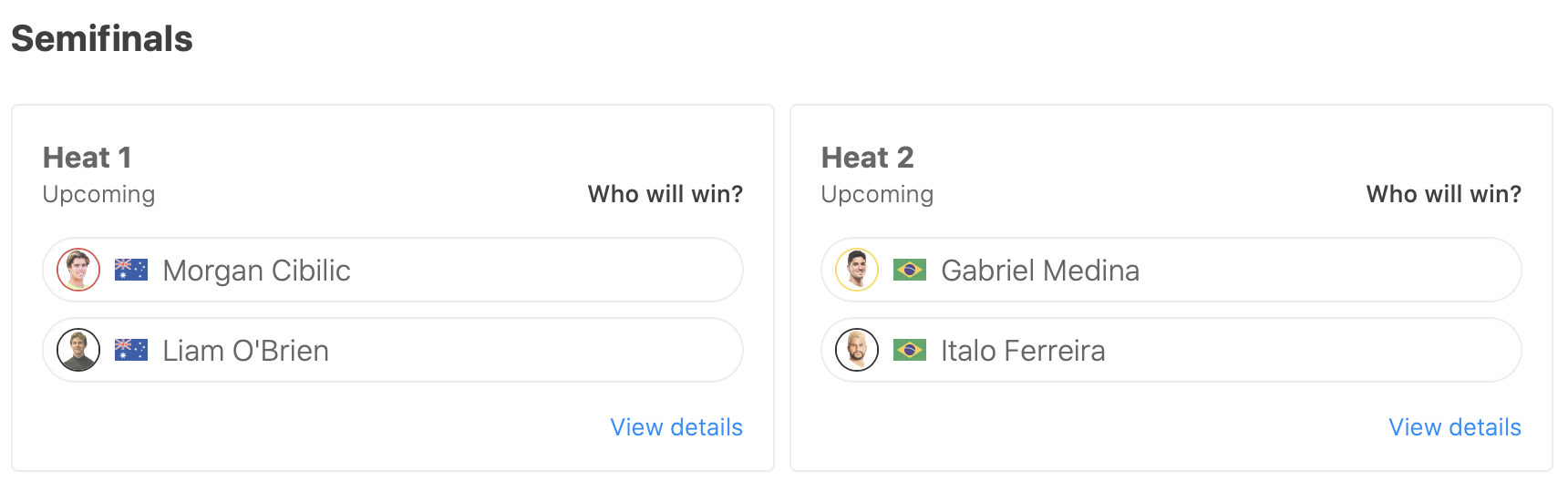Click Gabriel Medina's profile avatar
Screen dimensions: 1568x481
tap(857, 270)
